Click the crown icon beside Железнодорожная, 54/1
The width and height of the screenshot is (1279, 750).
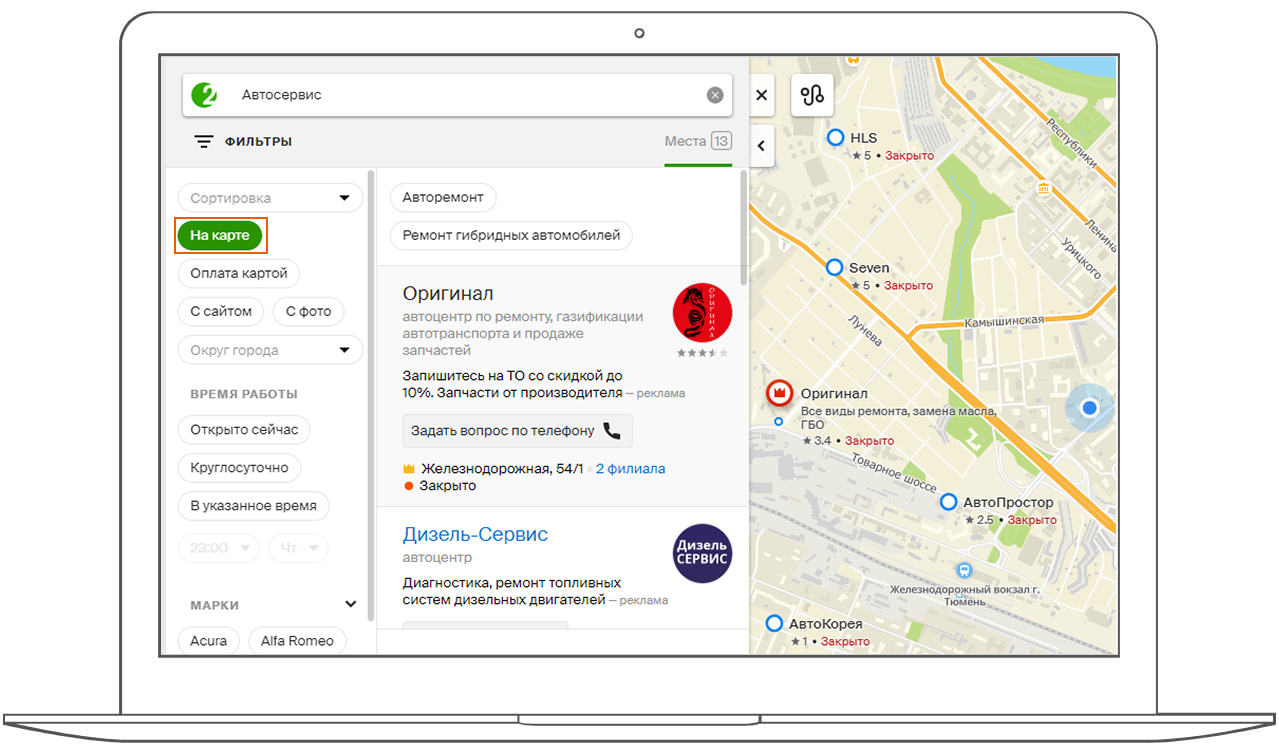point(409,468)
